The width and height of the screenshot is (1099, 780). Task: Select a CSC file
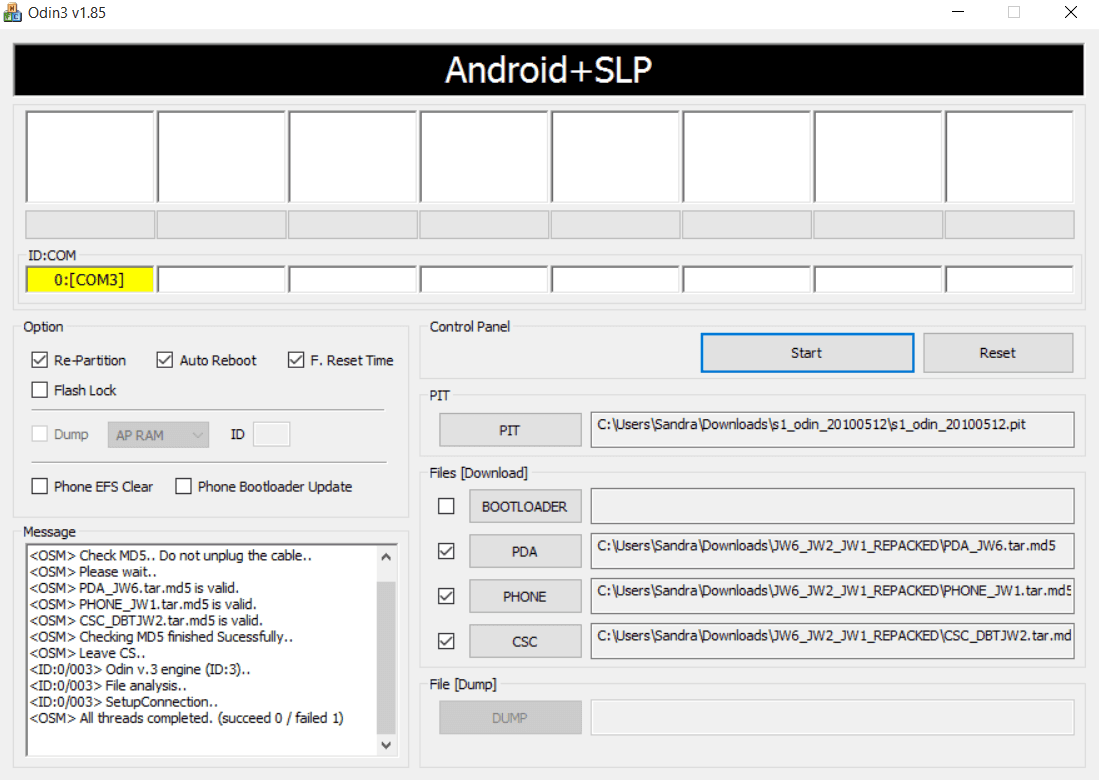(524, 641)
